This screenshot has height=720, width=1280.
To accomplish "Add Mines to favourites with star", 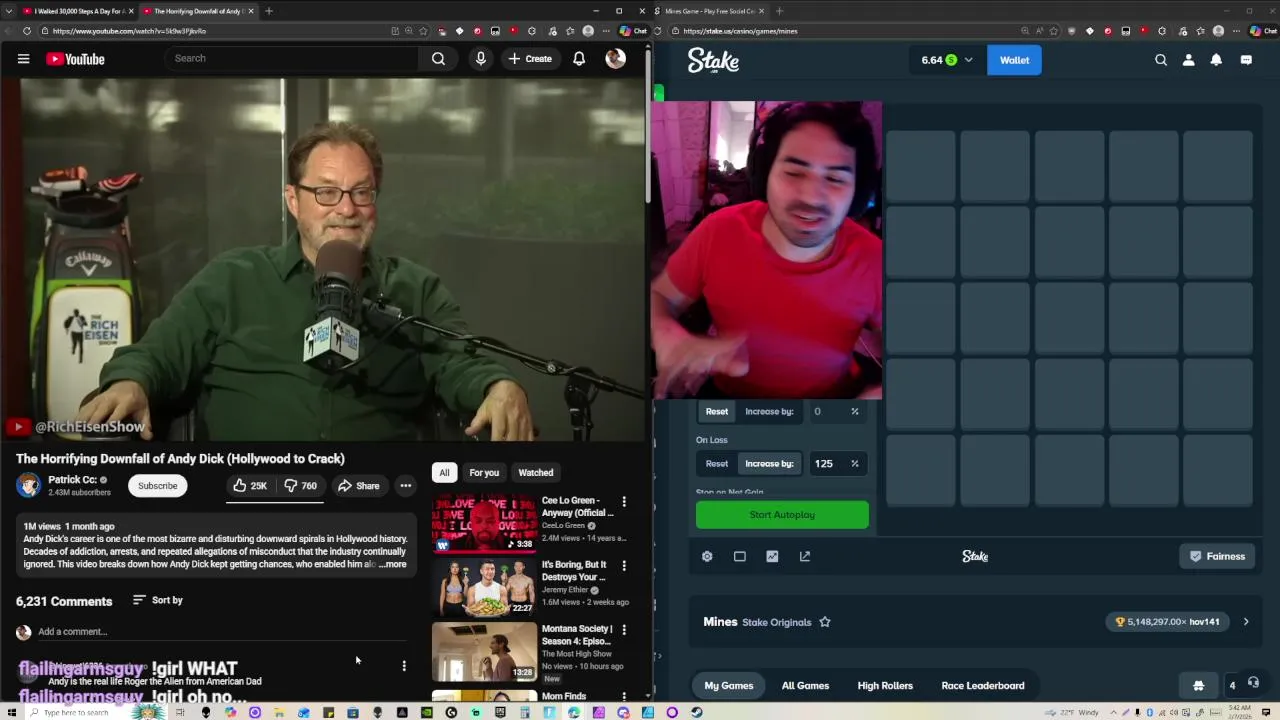I will point(825,622).
